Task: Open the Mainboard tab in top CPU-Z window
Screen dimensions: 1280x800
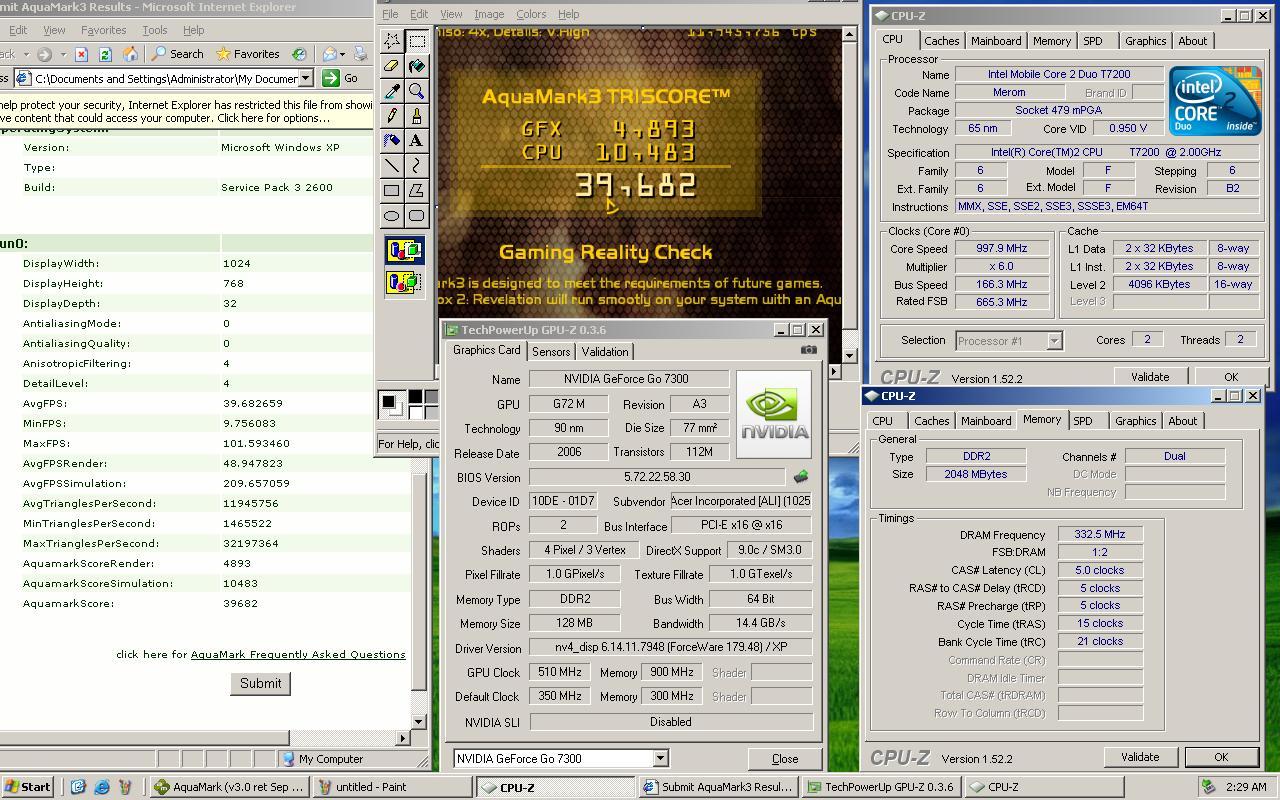Action: click(996, 41)
